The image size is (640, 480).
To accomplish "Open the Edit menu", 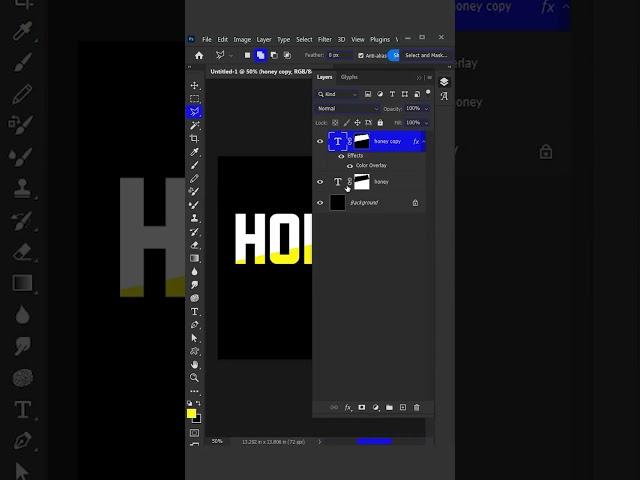I will [222, 40].
